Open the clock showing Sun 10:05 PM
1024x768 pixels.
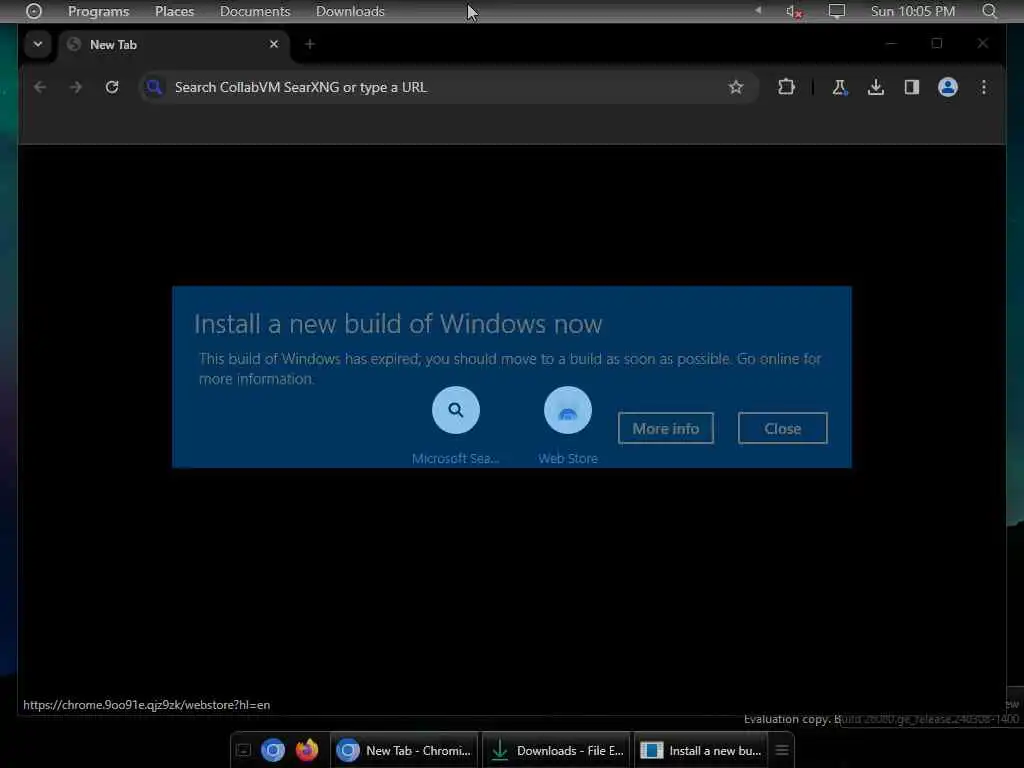point(912,11)
